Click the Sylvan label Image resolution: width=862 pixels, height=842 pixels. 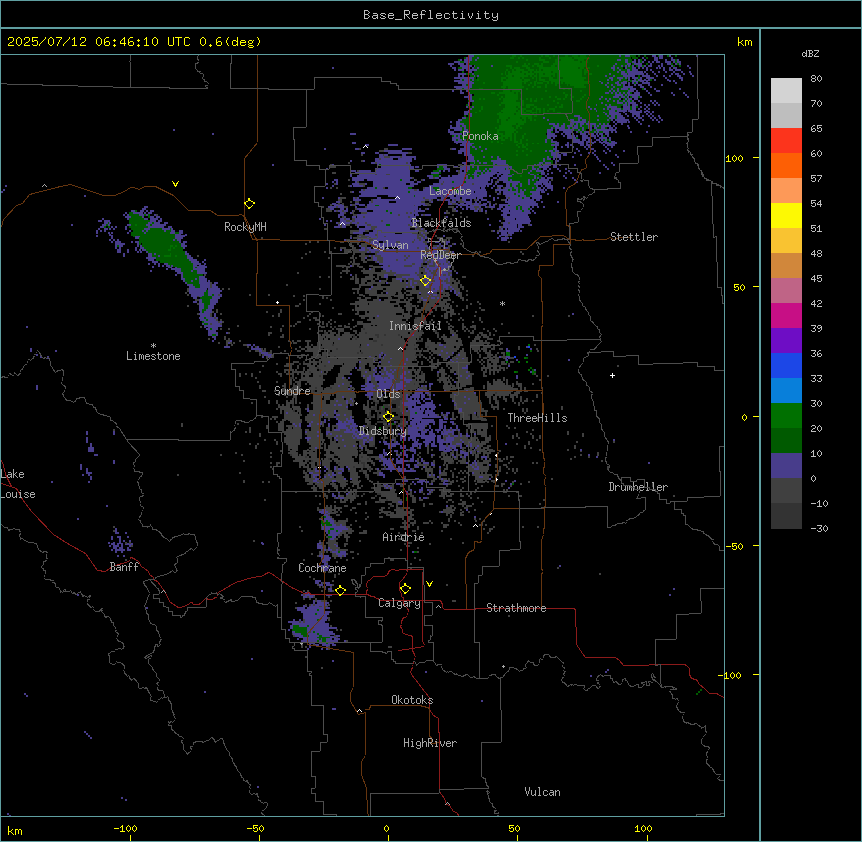[390, 245]
